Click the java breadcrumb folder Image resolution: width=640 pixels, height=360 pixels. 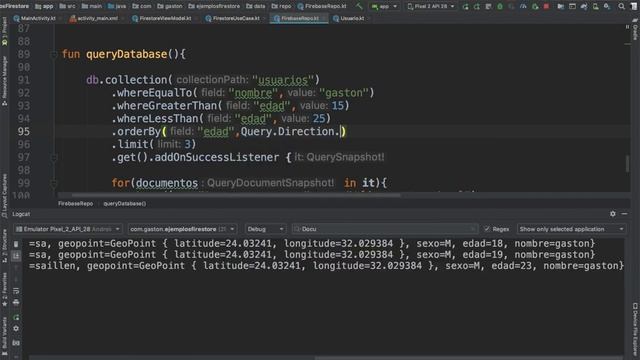coord(117,6)
